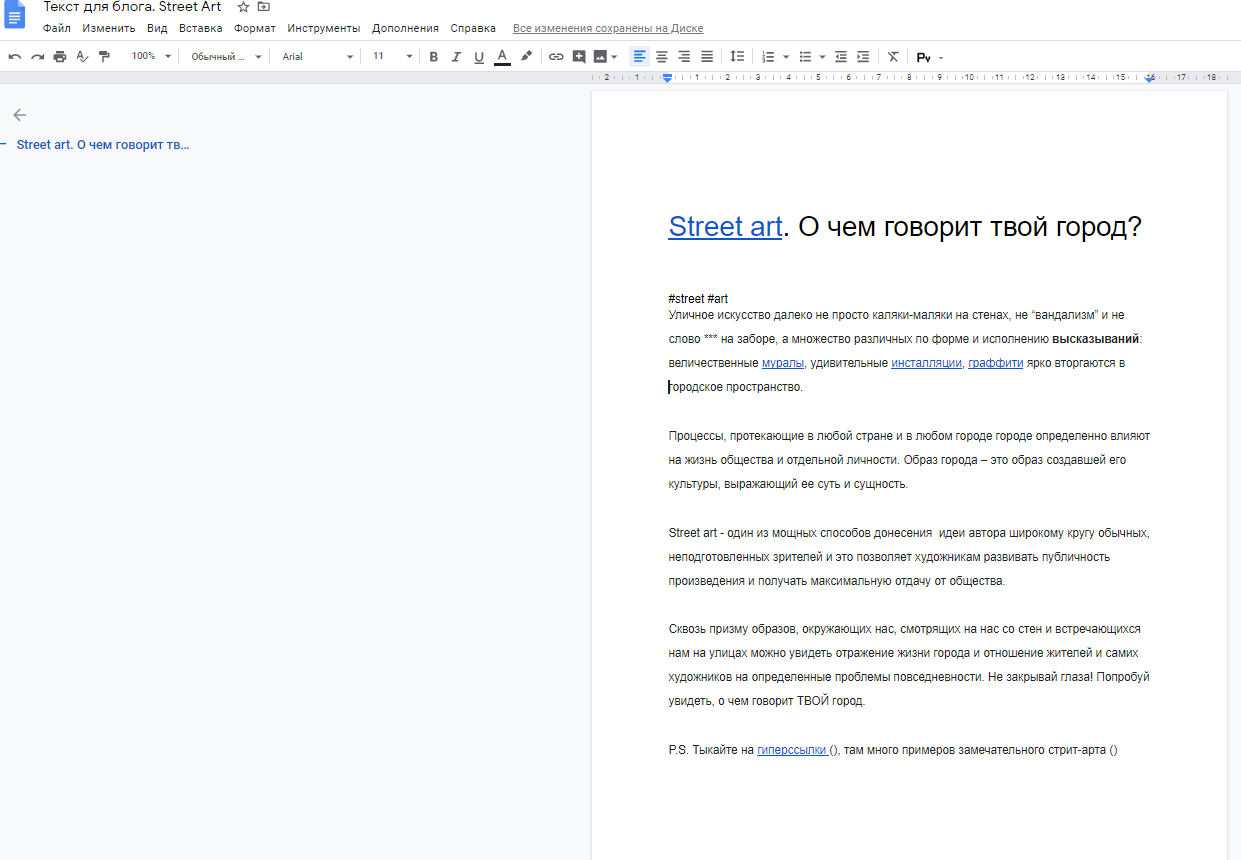
Task: Click the move-to-folder icon next to the title
Action: (x=264, y=7)
